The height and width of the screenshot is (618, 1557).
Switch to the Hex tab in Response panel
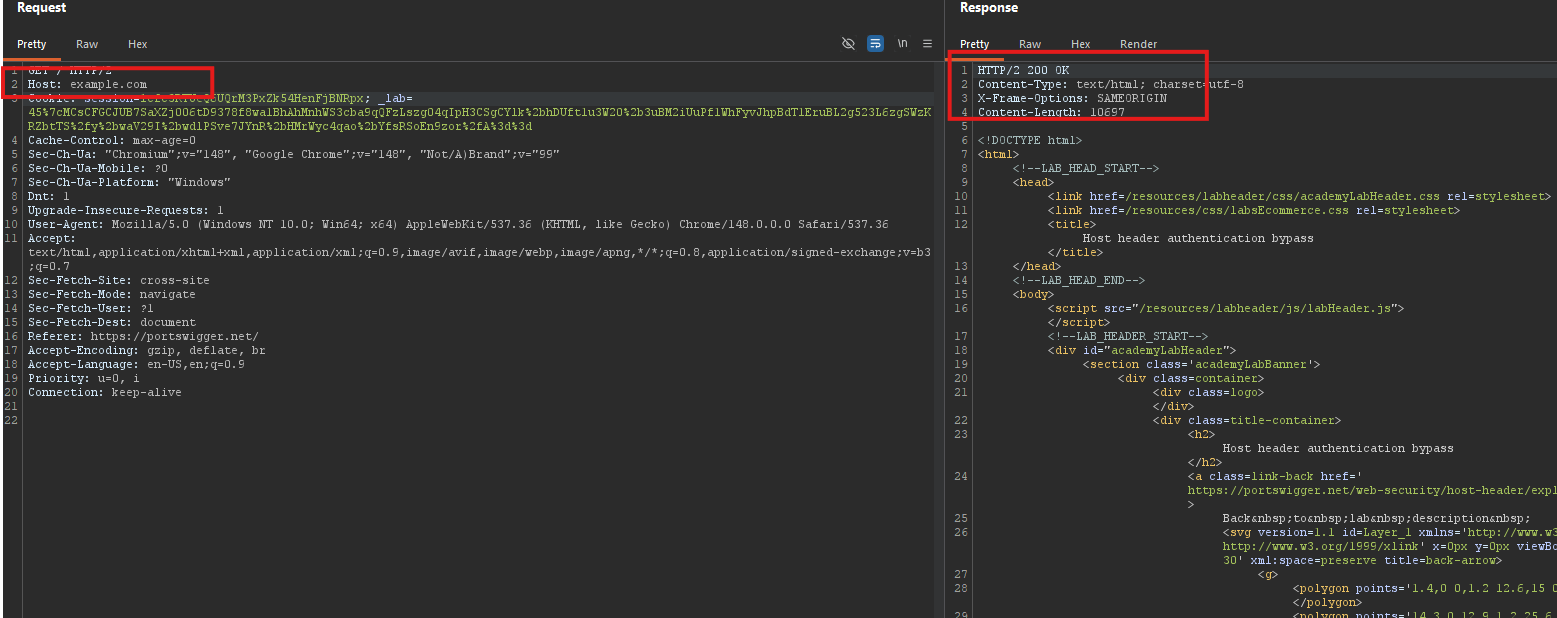(1081, 44)
